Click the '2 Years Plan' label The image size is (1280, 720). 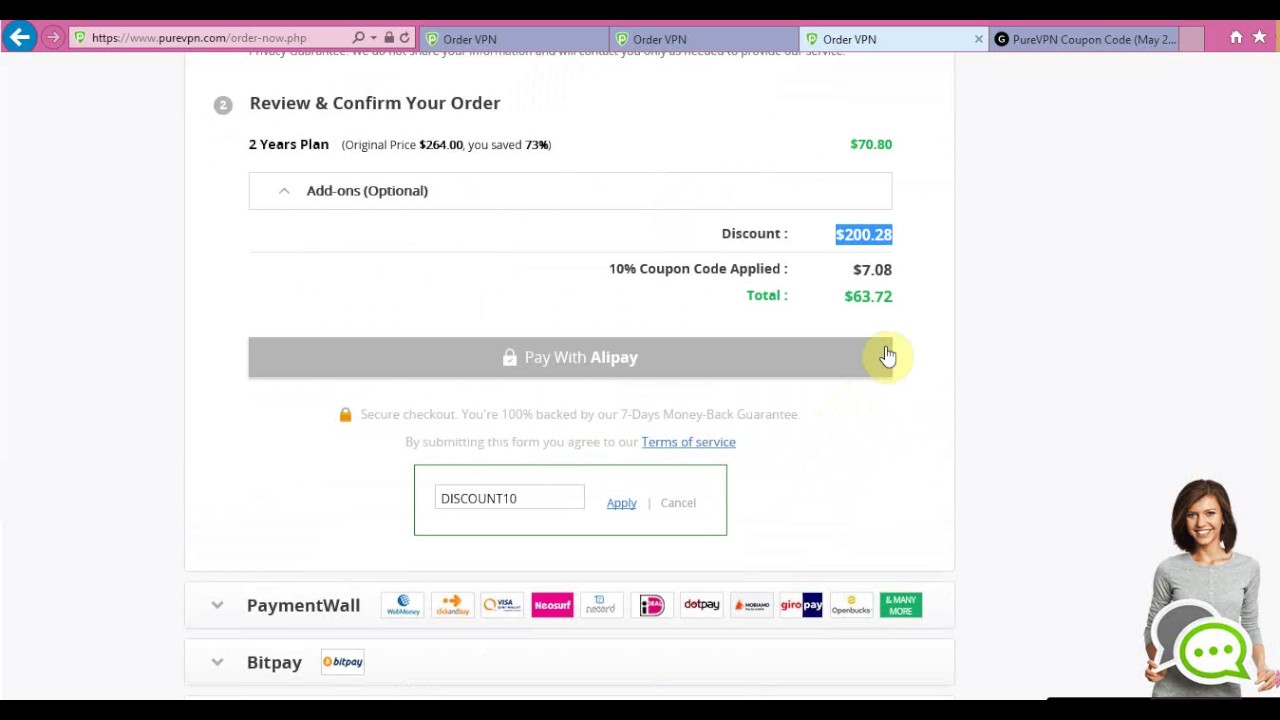click(x=289, y=144)
